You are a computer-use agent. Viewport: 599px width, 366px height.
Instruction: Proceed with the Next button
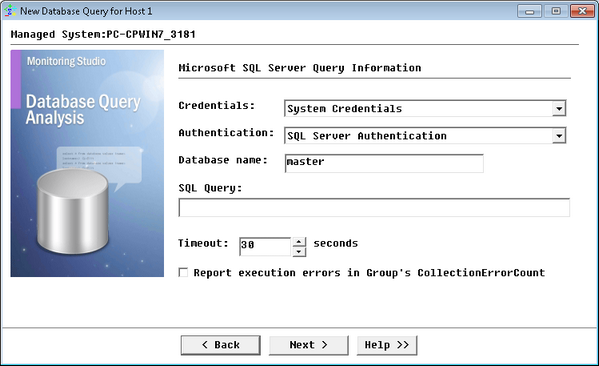(x=309, y=345)
